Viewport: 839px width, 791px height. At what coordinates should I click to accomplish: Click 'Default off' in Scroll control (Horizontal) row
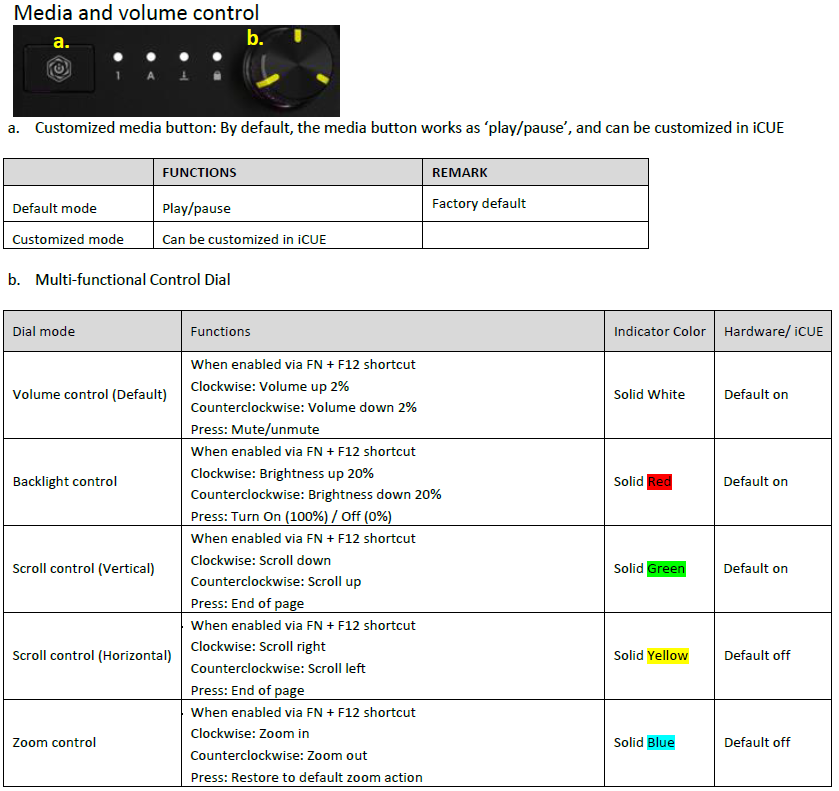point(757,656)
